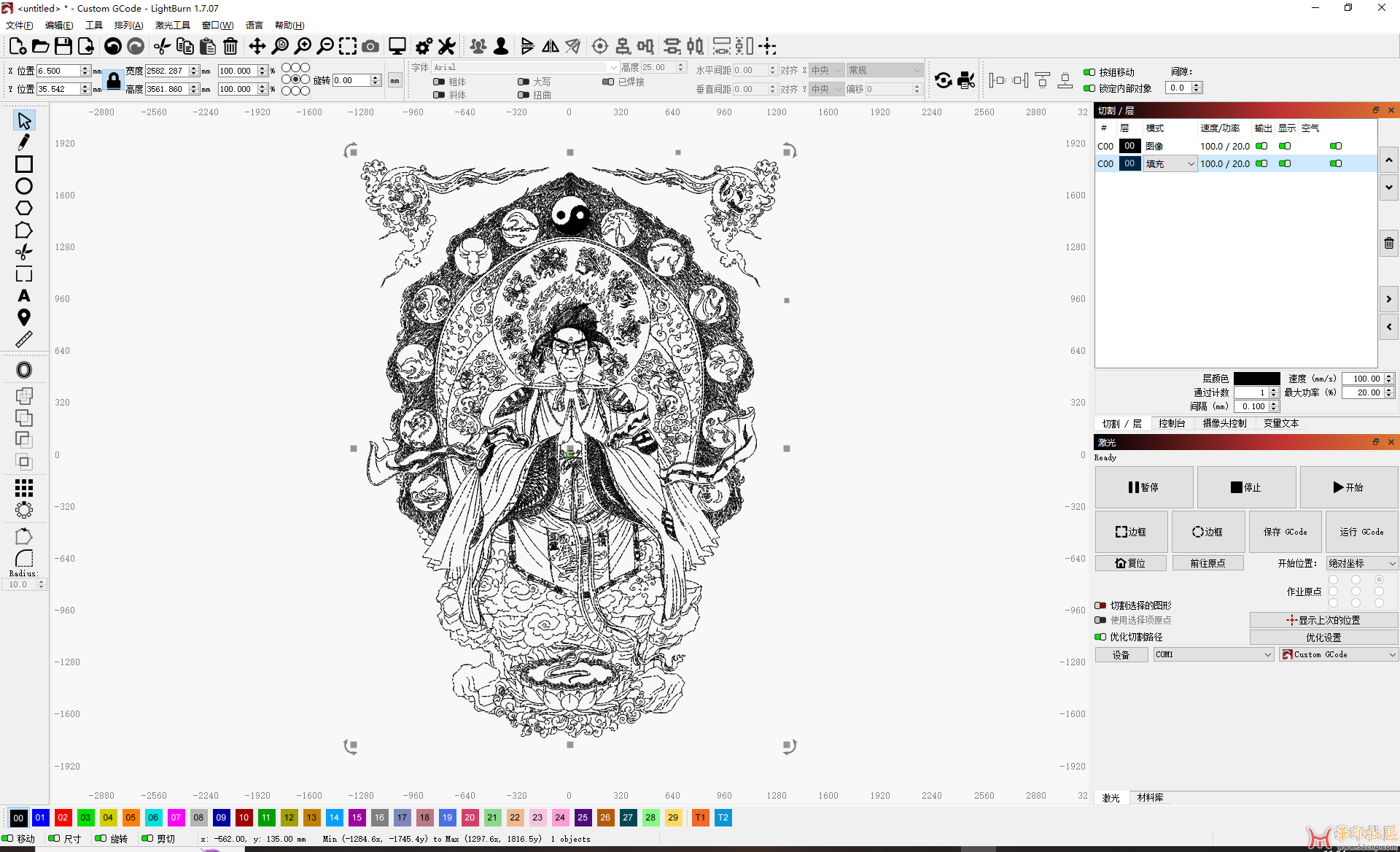The width and height of the screenshot is (1400, 852).
Task: Move layer up with arrow button
Action: pos(1389,160)
